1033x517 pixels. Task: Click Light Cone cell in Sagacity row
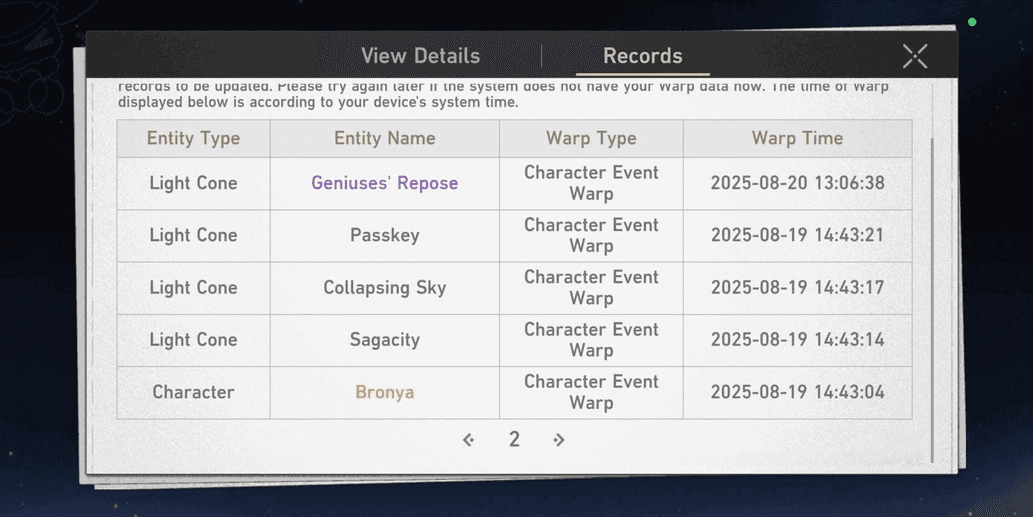(x=193, y=340)
